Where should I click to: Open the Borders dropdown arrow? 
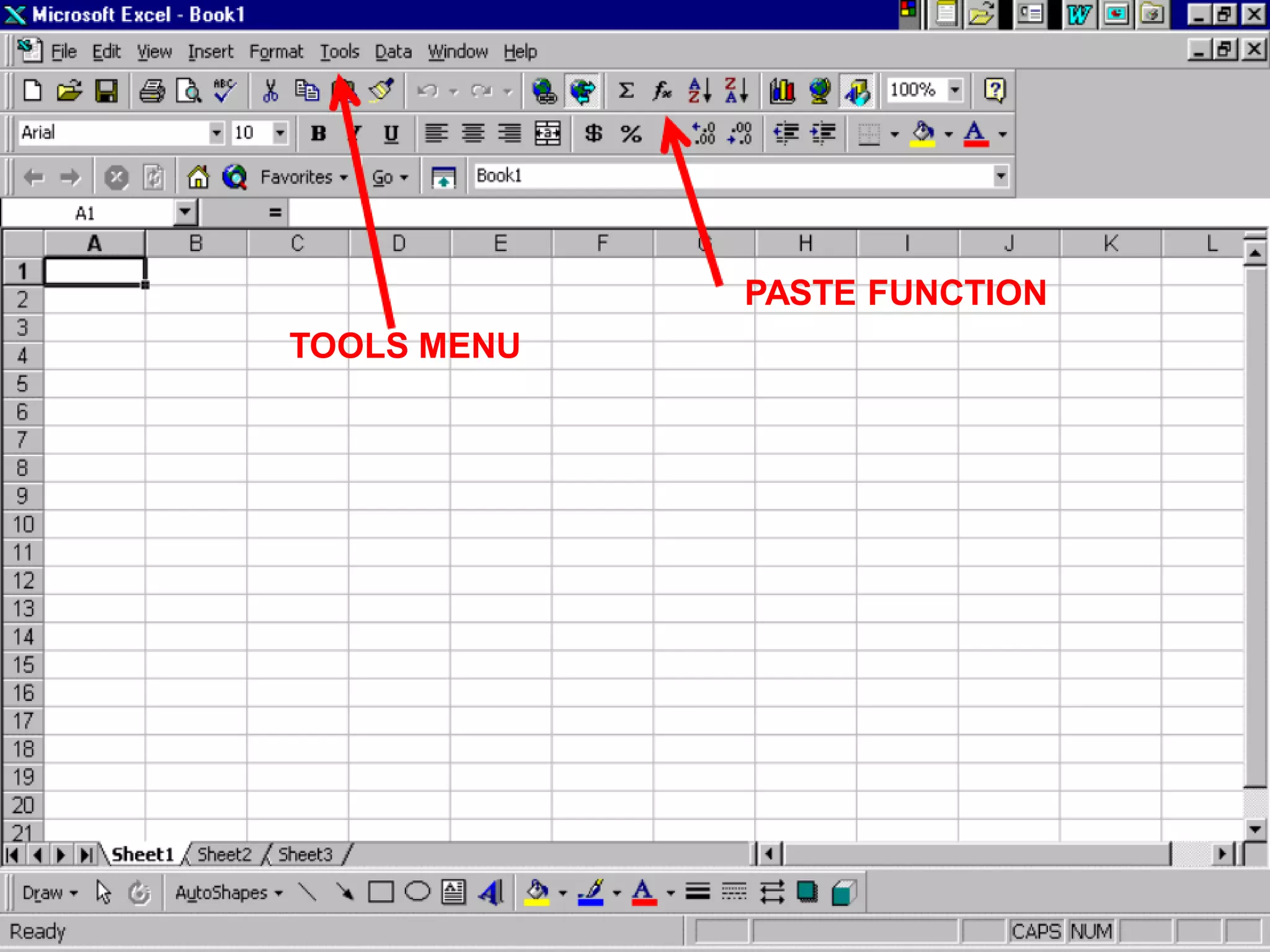[894, 133]
